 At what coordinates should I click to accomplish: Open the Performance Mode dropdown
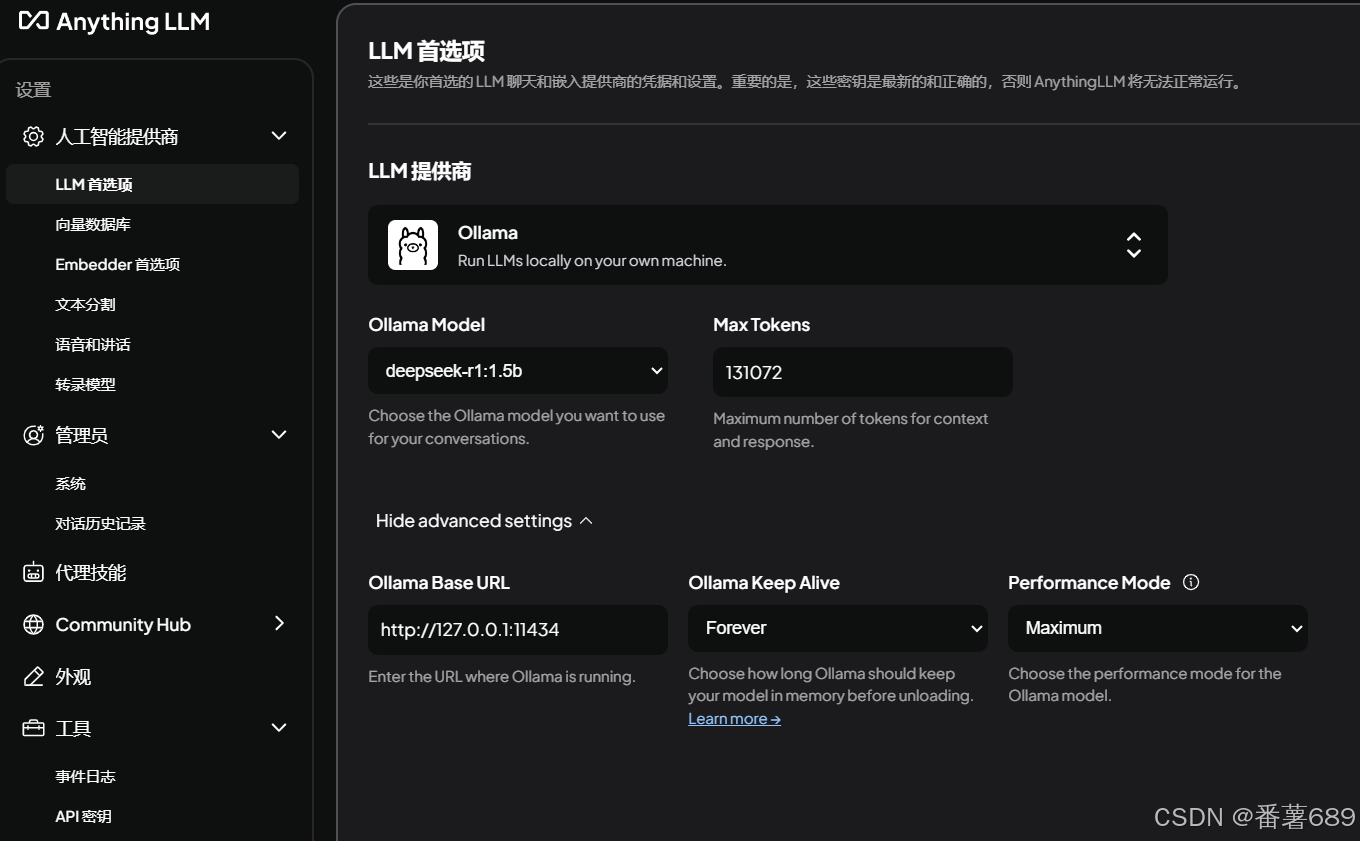tap(1158, 628)
